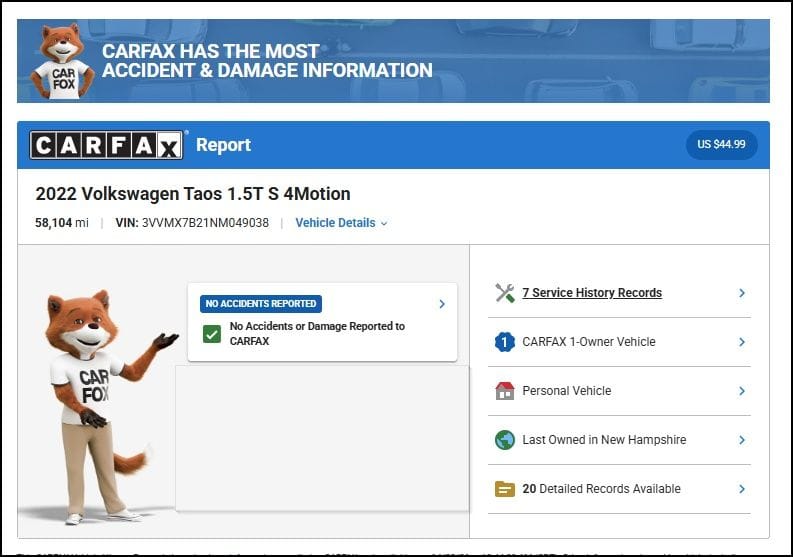Click the wrench and screwdriver service icon
Image resolution: width=793 pixels, height=557 pixels.
505,293
